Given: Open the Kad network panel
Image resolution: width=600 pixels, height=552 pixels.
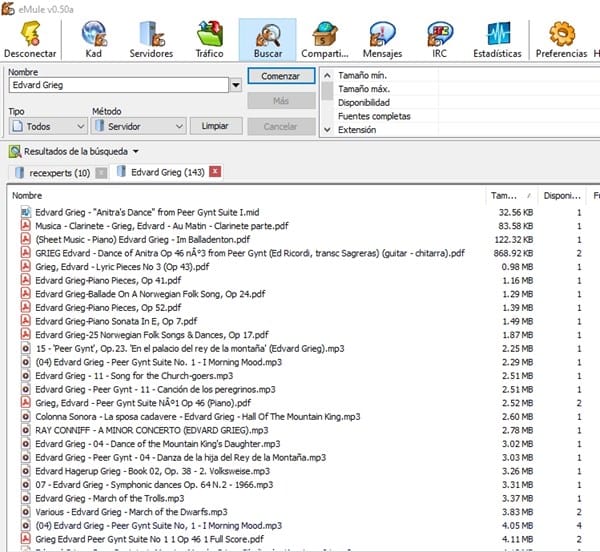Looking at the screenshot, I should coord(94,39).
